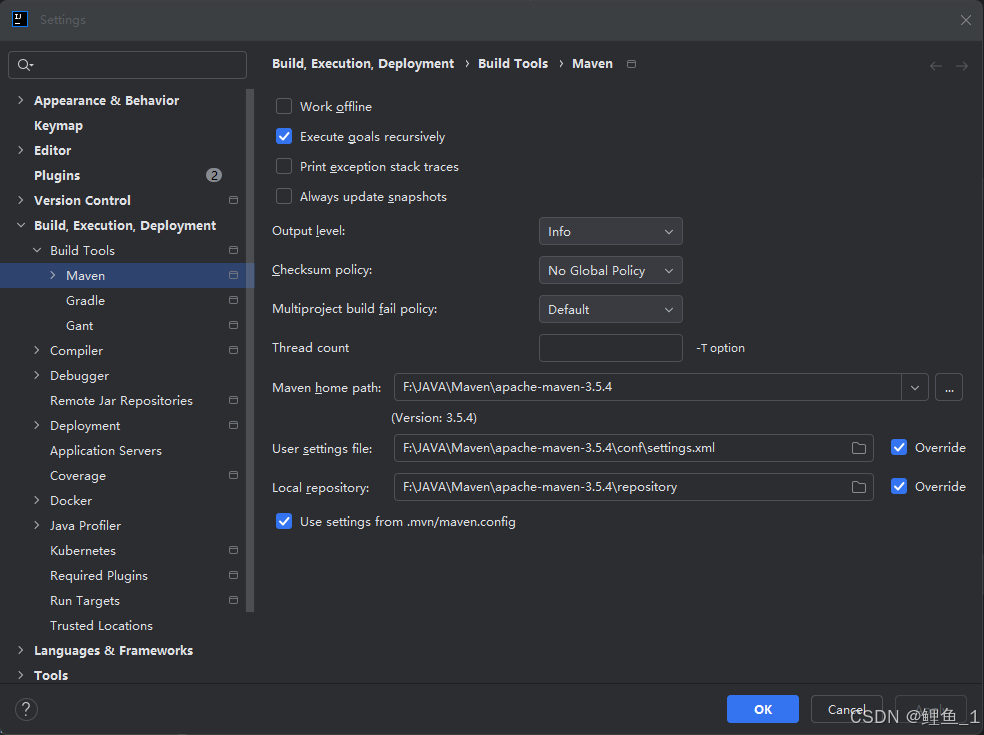Click the project-level icon on Run Targets row

coord(233,601)
